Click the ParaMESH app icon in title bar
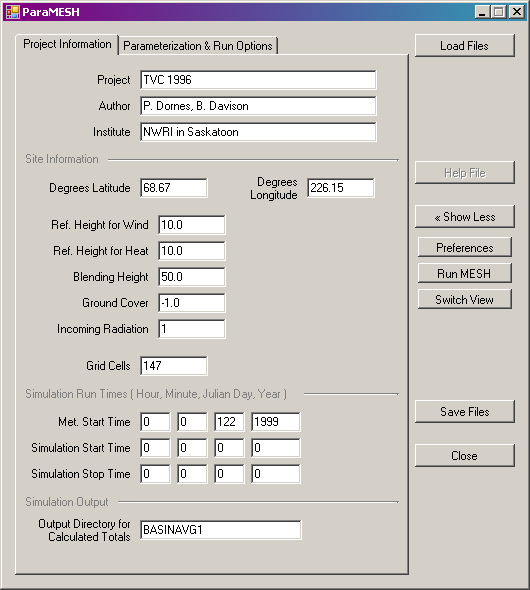Viewport: 530px width, 590px height. click(12, 12)
